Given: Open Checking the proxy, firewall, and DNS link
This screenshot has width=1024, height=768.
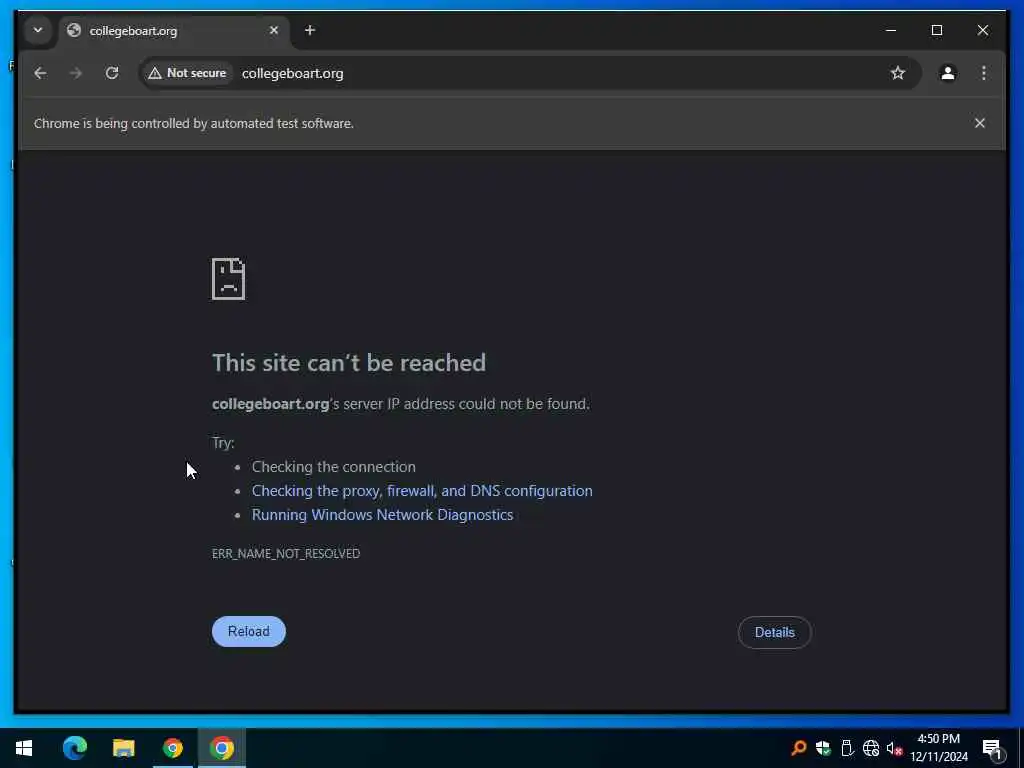Looking at the screenshot, I should click(422, 490).
